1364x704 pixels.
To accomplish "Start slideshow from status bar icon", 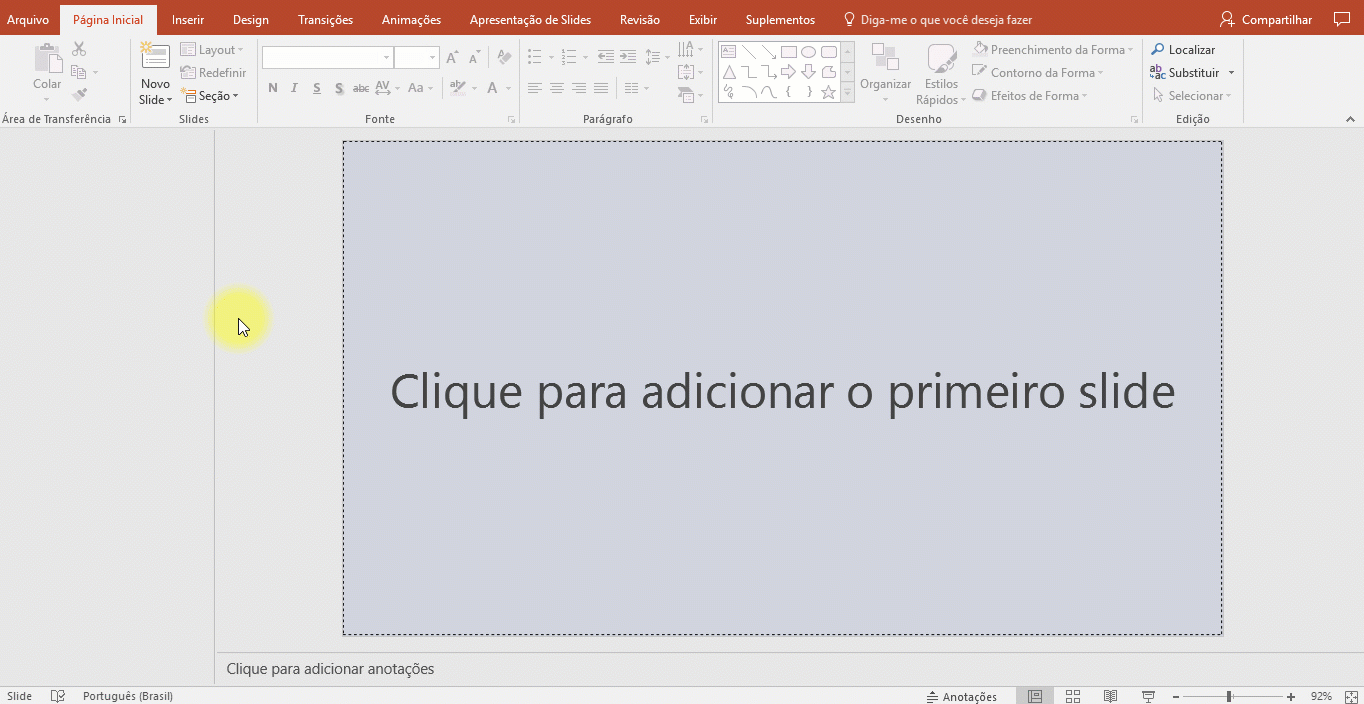I will 1148,696.
